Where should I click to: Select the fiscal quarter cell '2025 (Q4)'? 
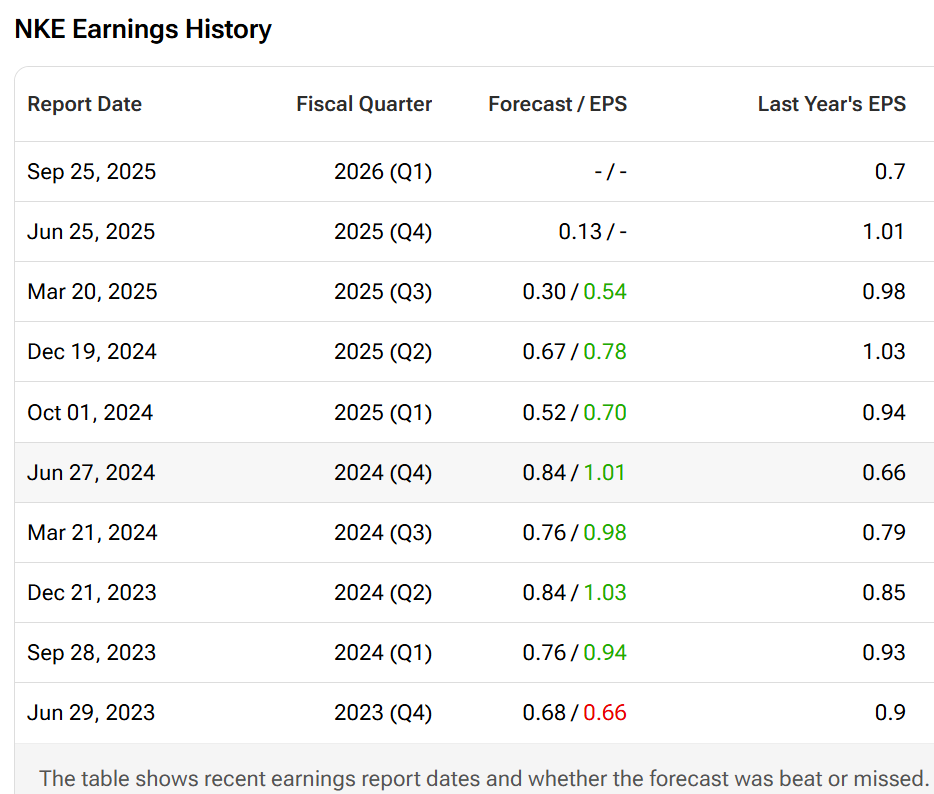click(x=383, y=232)
